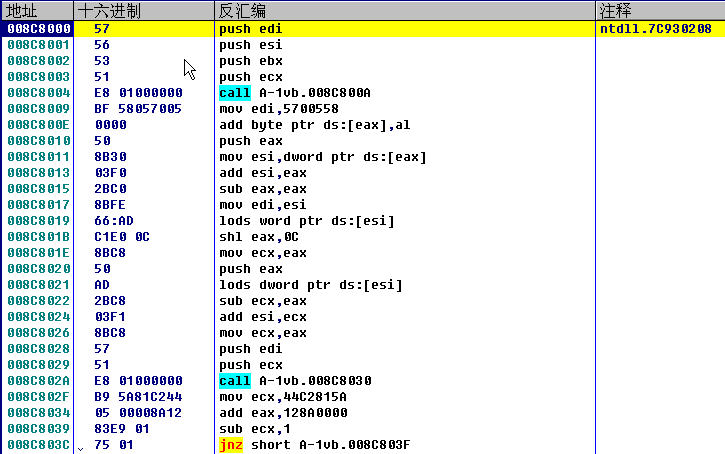This screenshot has height=454, width=725.
Task: Select address 008C8017
Action: [39, 205]
